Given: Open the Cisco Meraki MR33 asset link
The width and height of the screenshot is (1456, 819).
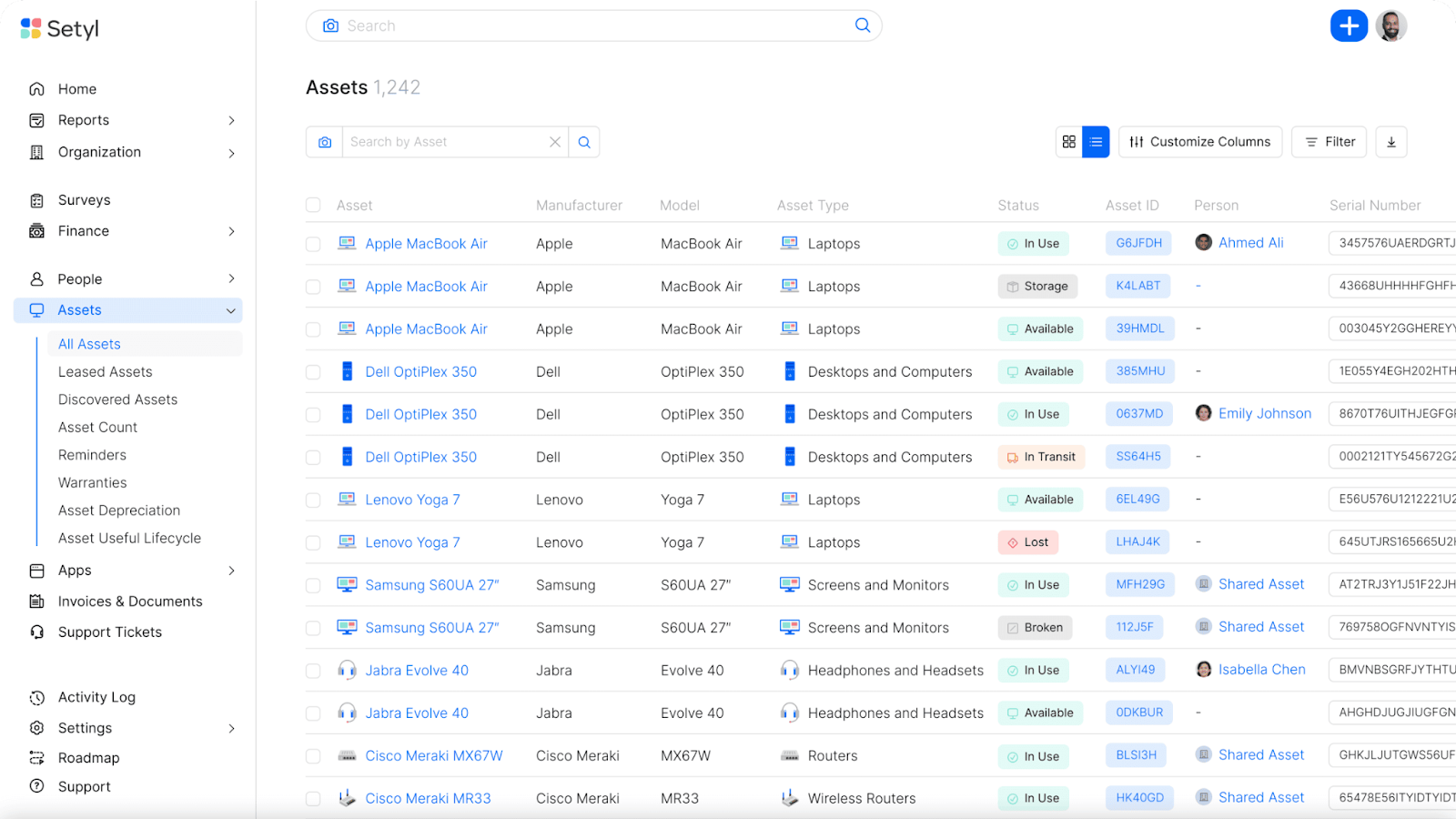Looking at the screenshot, I should tap(428, 798).
